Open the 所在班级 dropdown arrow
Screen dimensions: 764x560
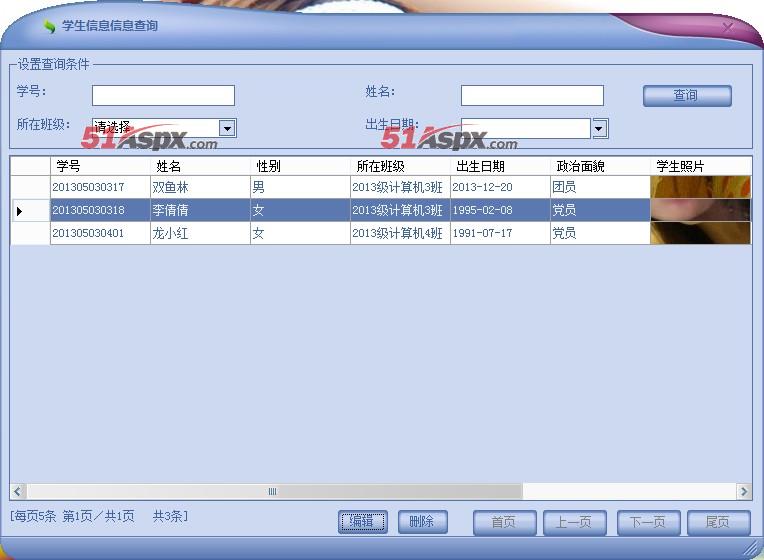(x=227, y=128)
